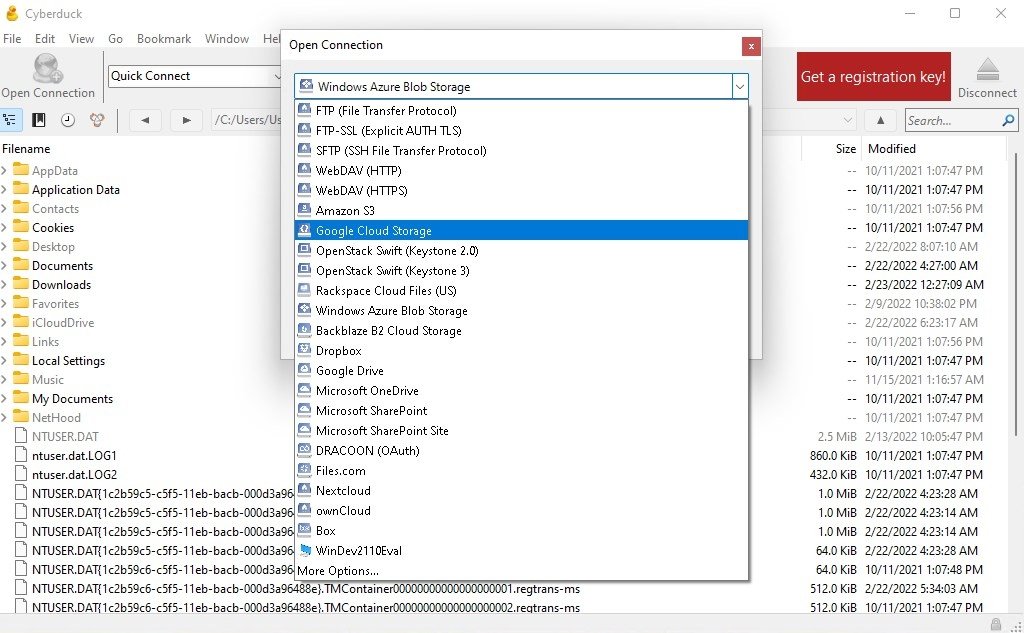Select Dropbox protocol entry

521,350
